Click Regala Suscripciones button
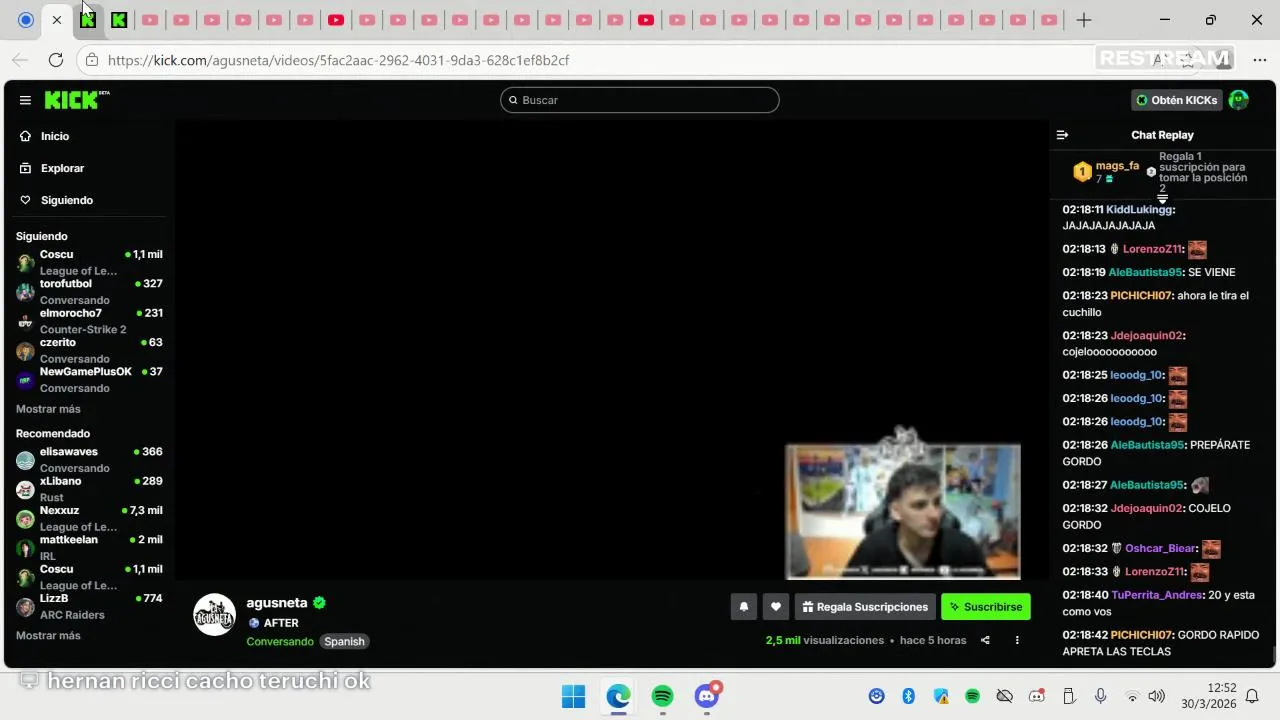Viewport: 1280px width, 720px height. click(x=865, y=607)
